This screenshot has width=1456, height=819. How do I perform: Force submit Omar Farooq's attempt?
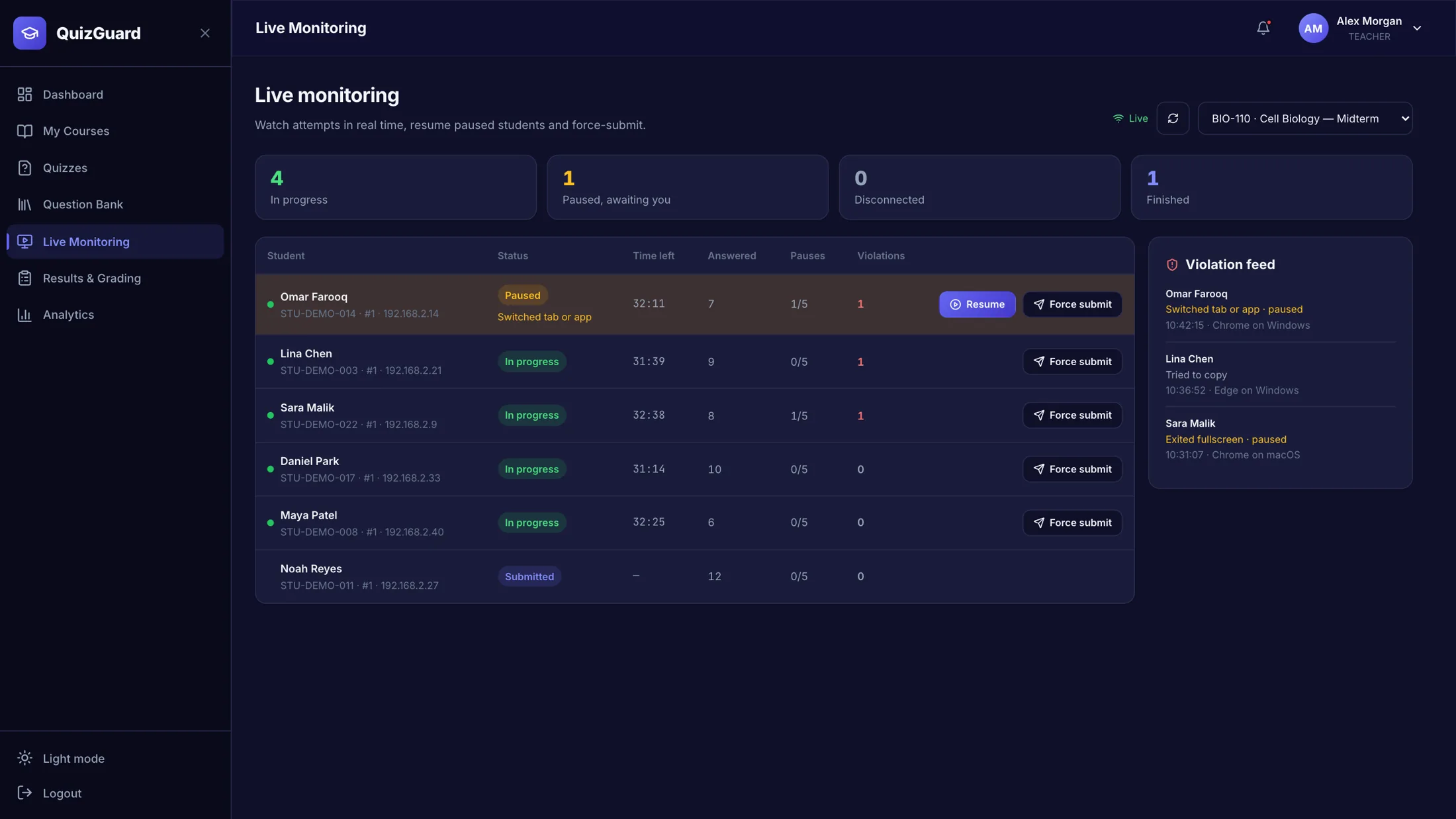click(1072, 304)
